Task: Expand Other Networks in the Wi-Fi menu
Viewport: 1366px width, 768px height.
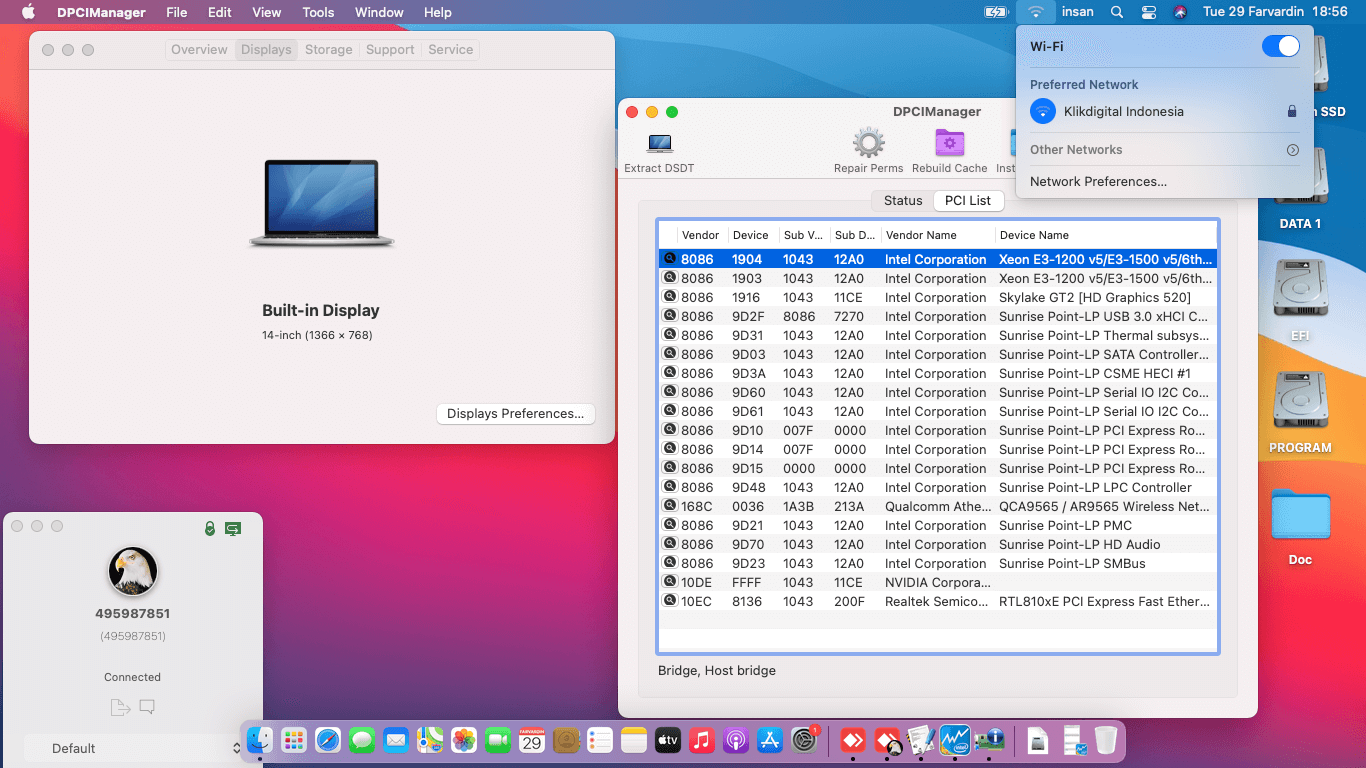Action: 1292,149
